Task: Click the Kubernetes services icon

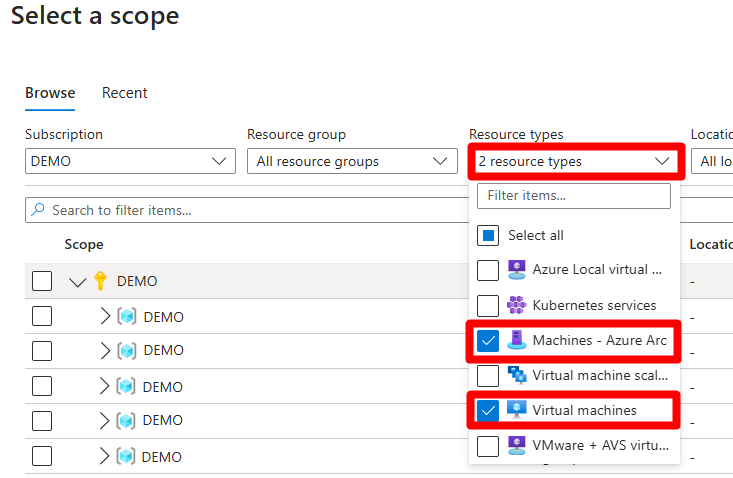Action: point(516,305)
